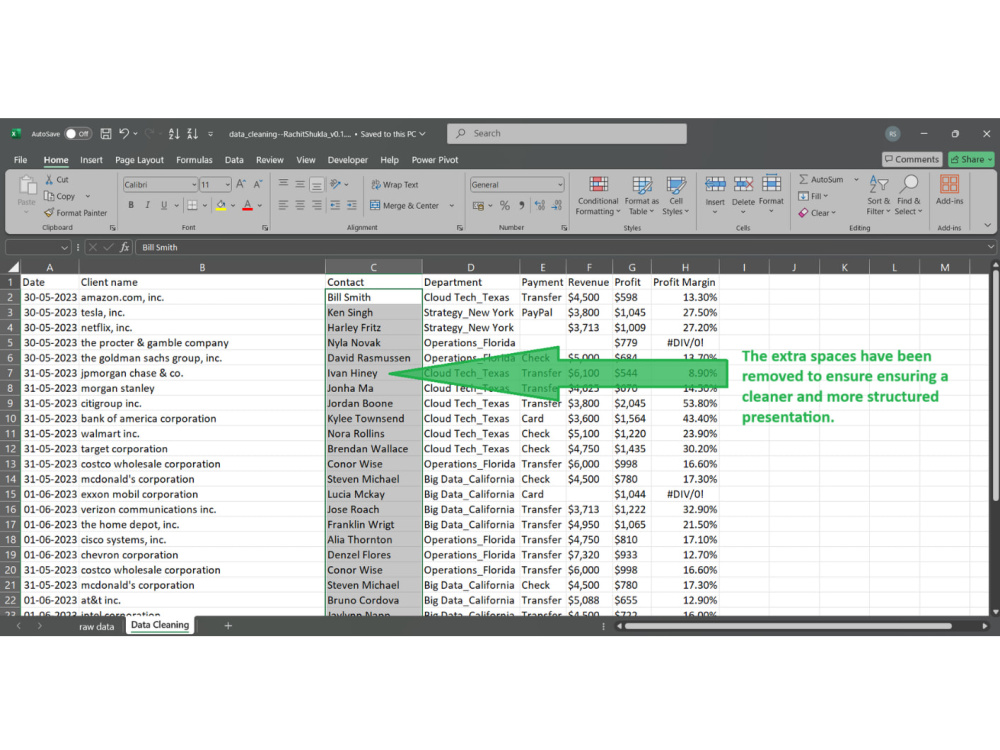The width and height of the screenshot is (1000, 750).
Task: Open the General number format dropdown
Action: [x=560, y=184]
